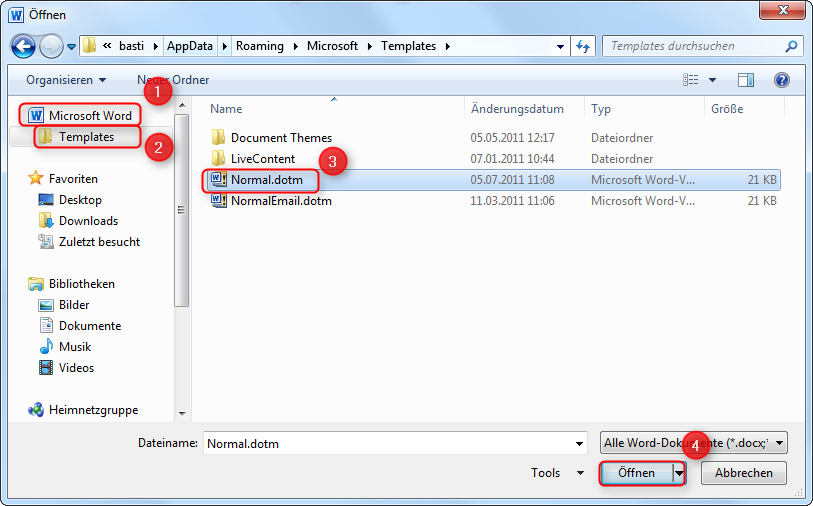
Task: Expand the arrow after Templates in address bar
Action: click(447, 46)
